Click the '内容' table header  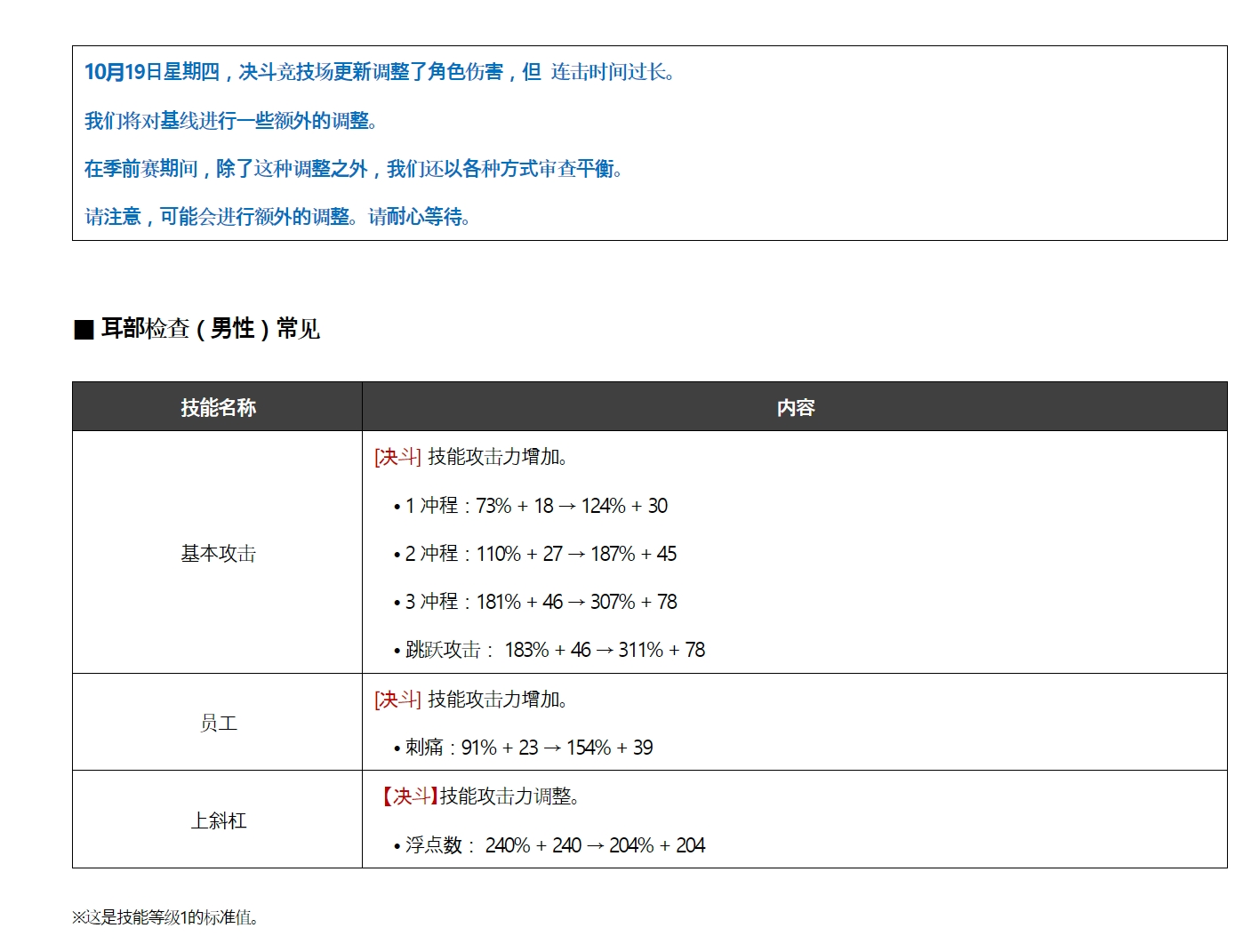pos(795,407)
